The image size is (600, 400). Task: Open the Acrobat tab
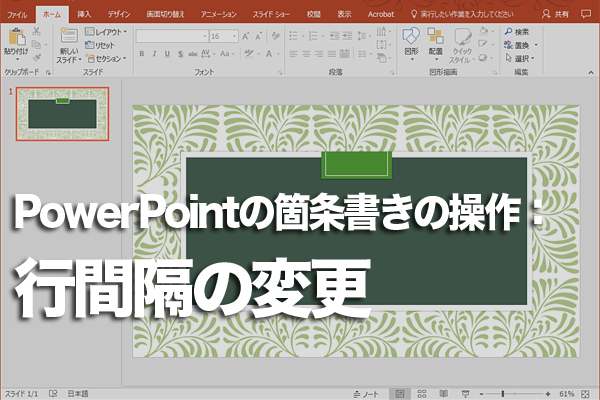pos(381,15)
